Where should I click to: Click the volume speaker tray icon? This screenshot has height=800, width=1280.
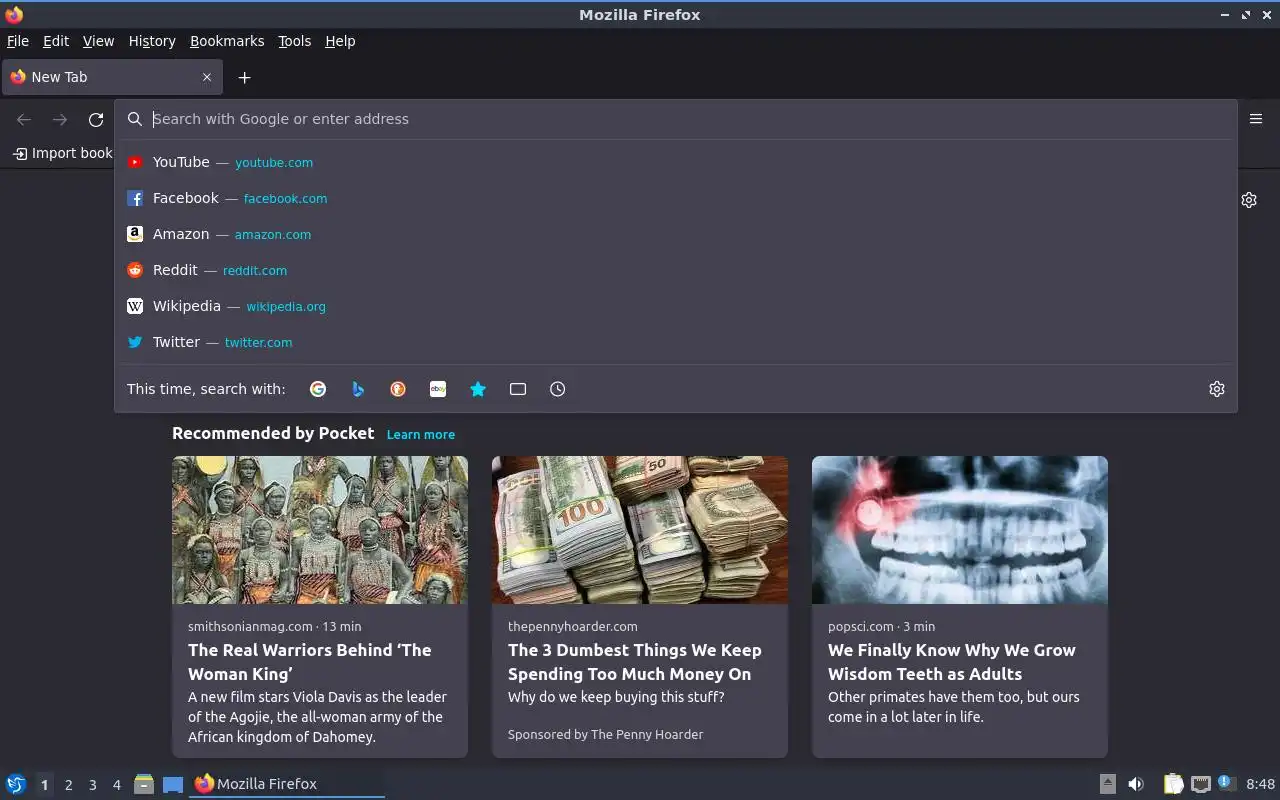point(1136,784)
